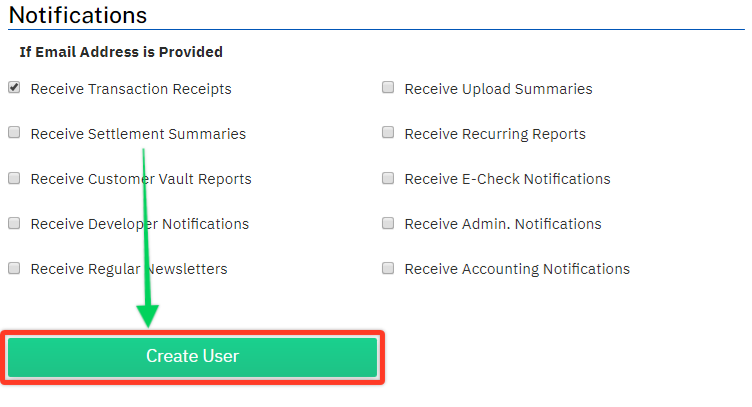The width and height of the screenshot is (752, 407).
Task: Click the 'Receive Accounting Notifications' label text
Action: click(x=517, y=269)
